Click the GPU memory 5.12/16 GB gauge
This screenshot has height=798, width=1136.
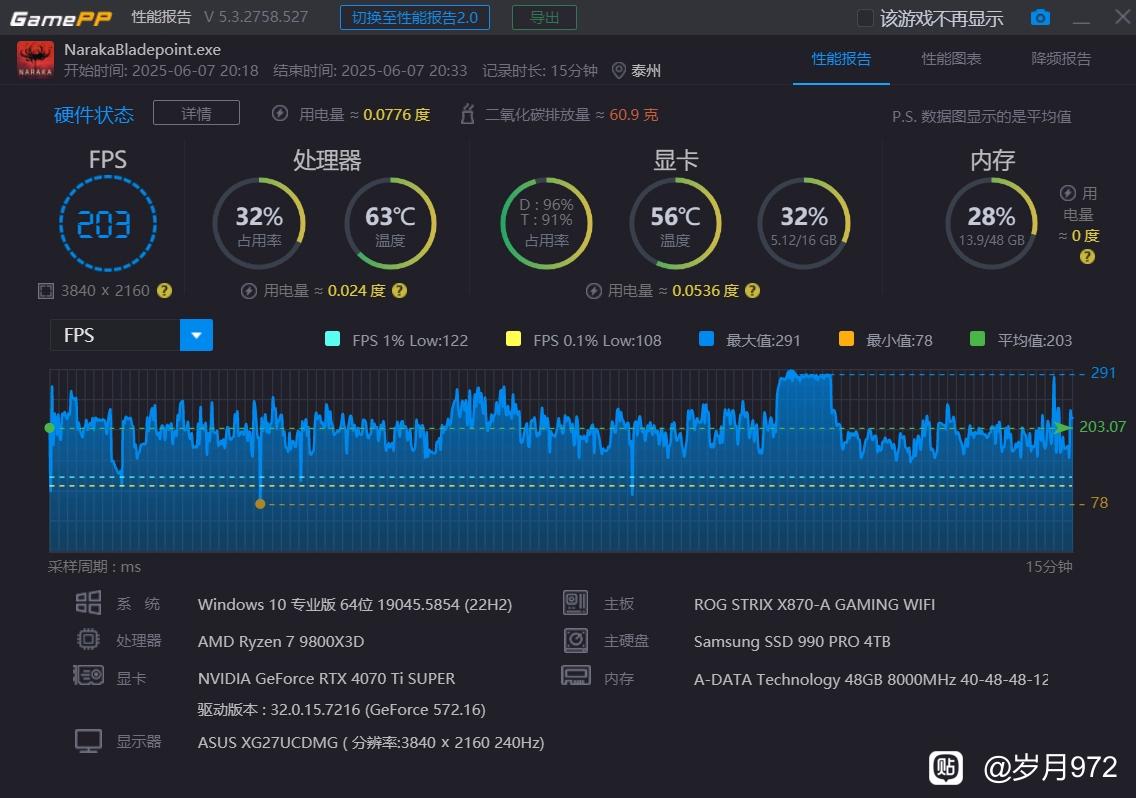coord(803,224)
